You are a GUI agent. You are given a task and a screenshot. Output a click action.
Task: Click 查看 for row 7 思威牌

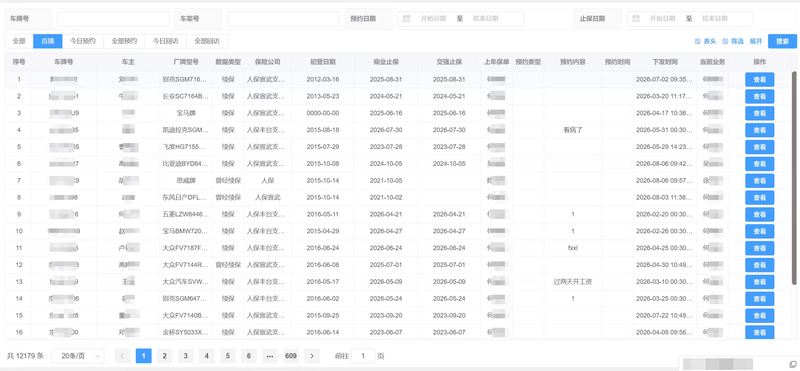click(x=759, y=181)
